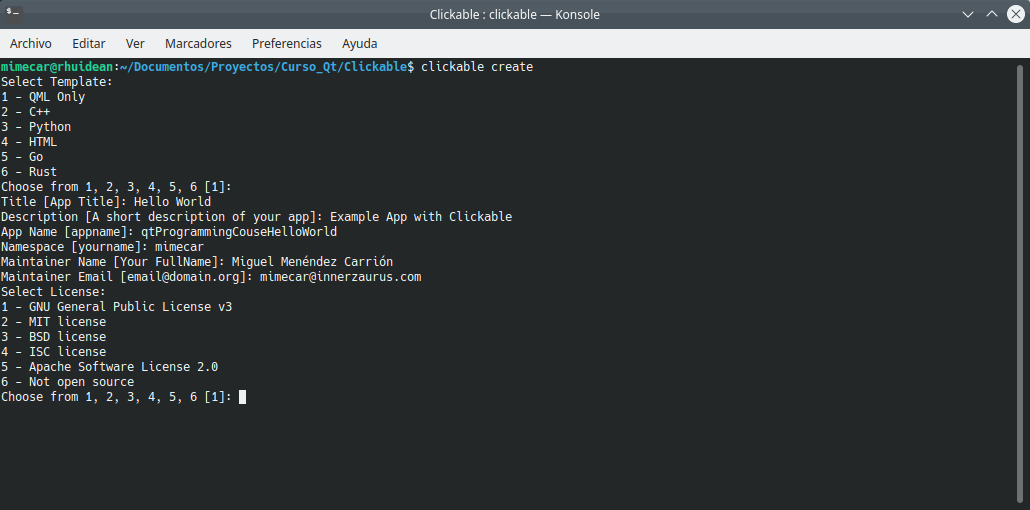
Task: Open the Ayuda menu
Action: (x=360, y=44)
